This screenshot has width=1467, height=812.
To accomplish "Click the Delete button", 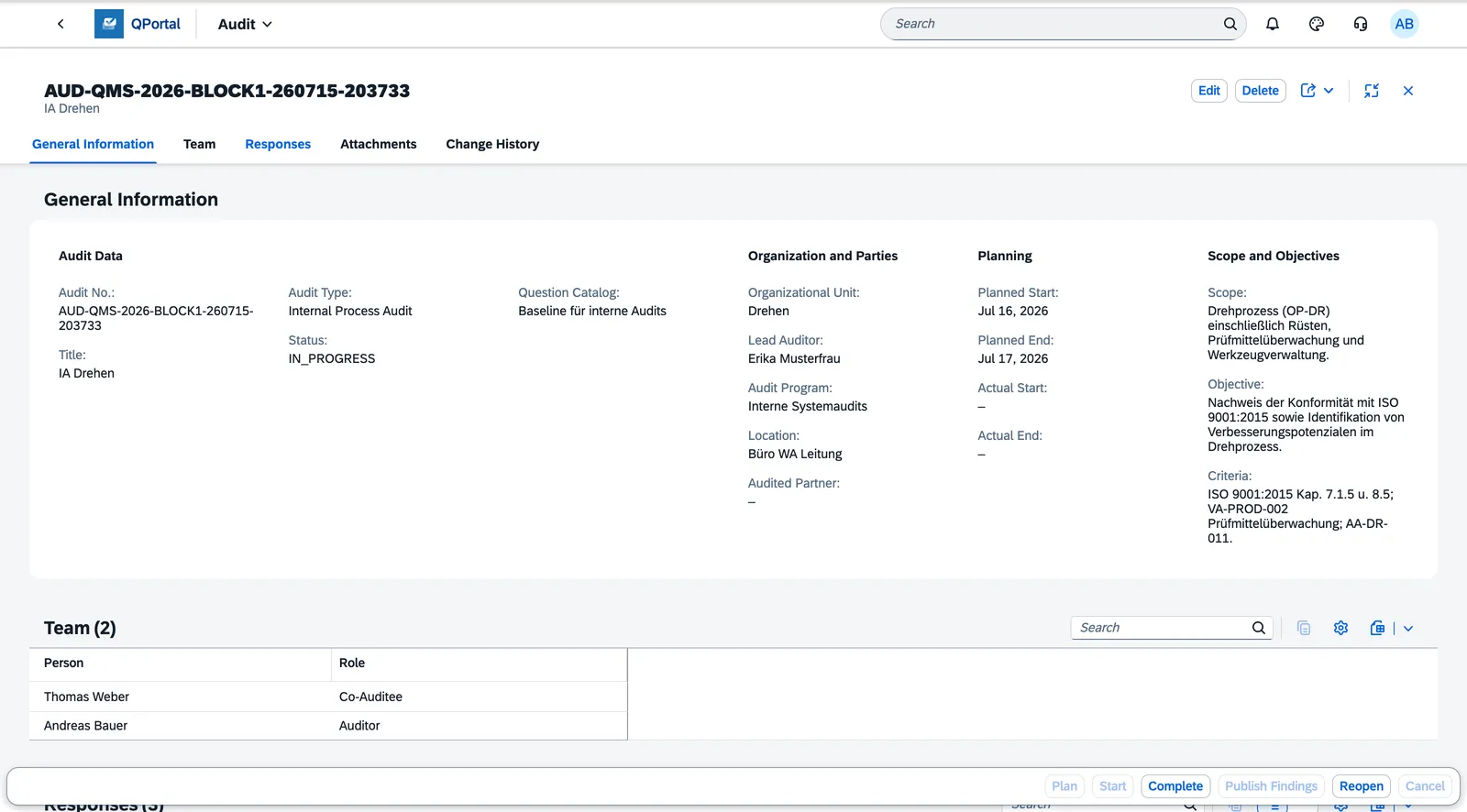I will coord(1261,91).
